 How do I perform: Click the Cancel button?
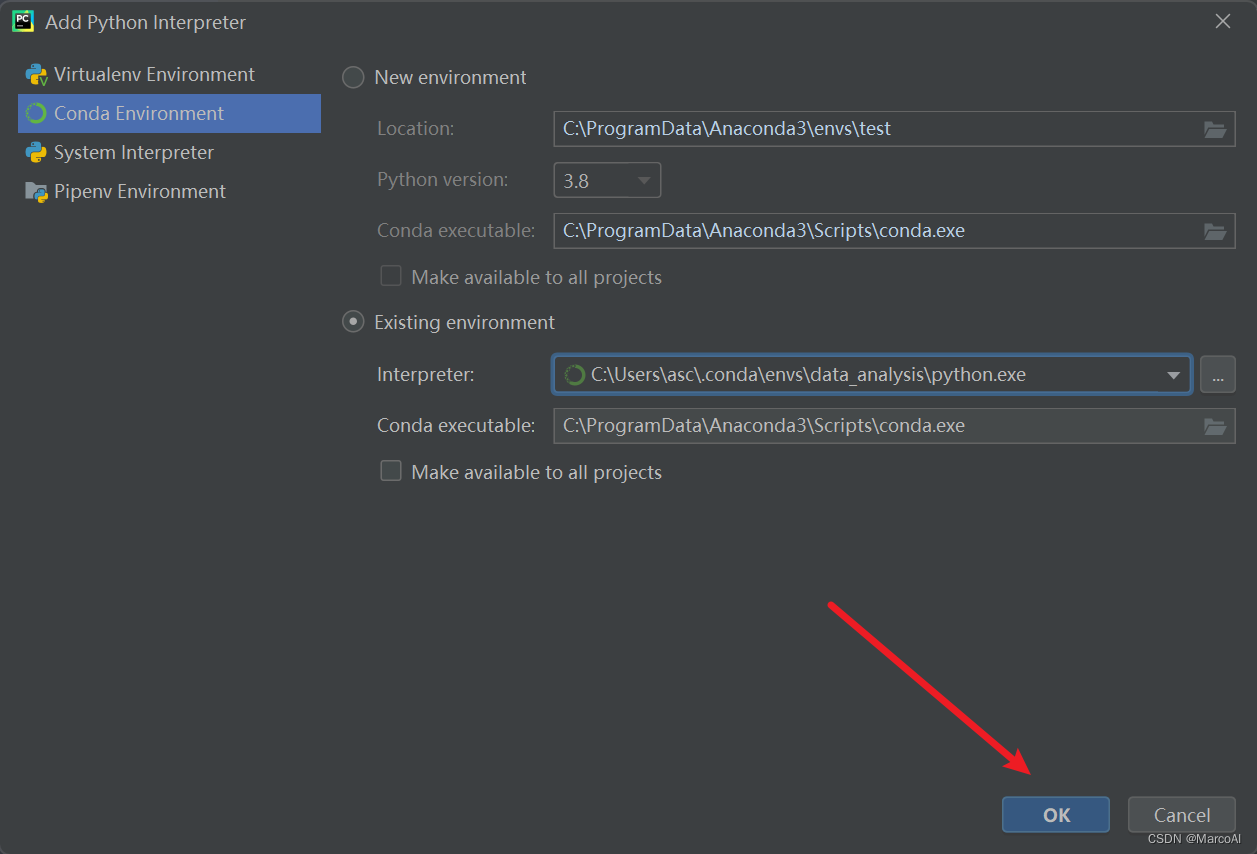click(x=1182, y=815)
